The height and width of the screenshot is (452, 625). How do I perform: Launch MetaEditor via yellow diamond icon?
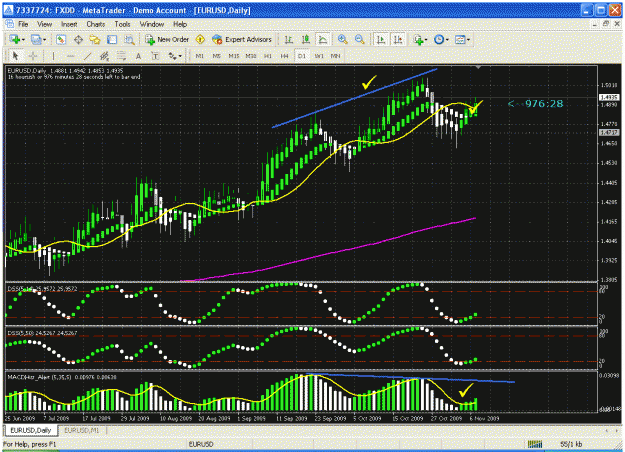coord(200,39)
